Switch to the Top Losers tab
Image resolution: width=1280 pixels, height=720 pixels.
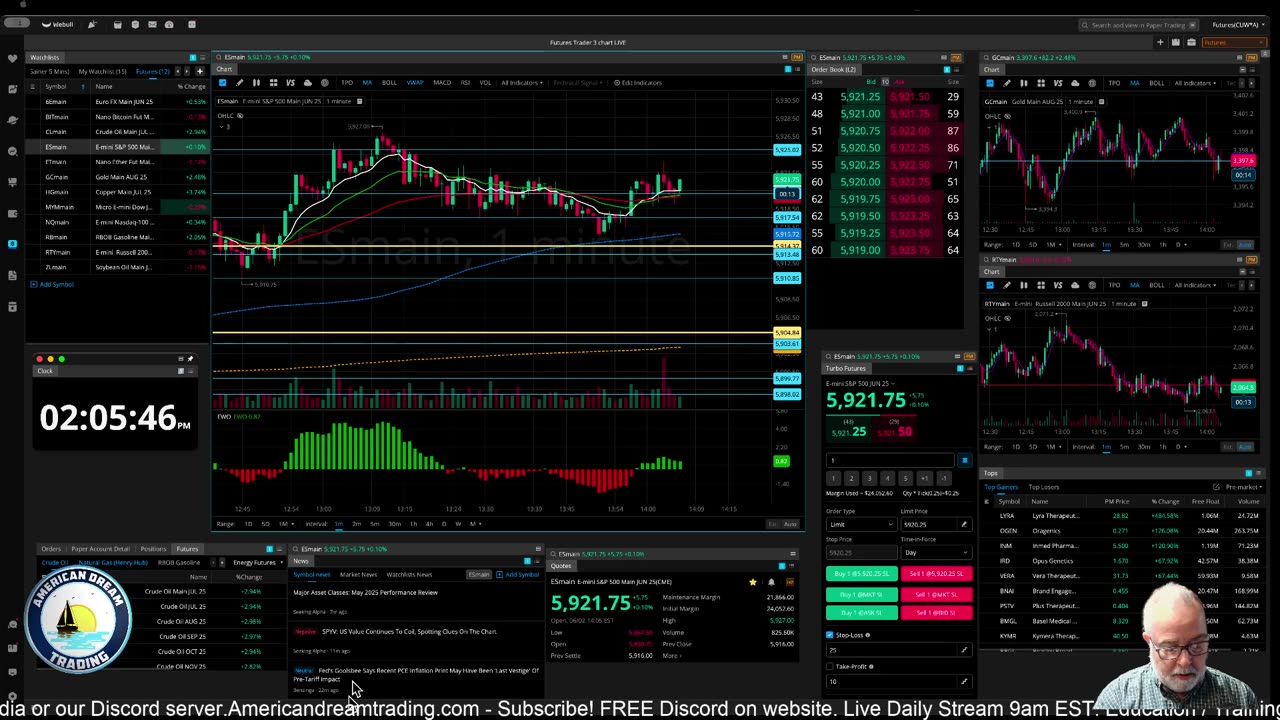pyautogui.click(x=1044, y=487)
